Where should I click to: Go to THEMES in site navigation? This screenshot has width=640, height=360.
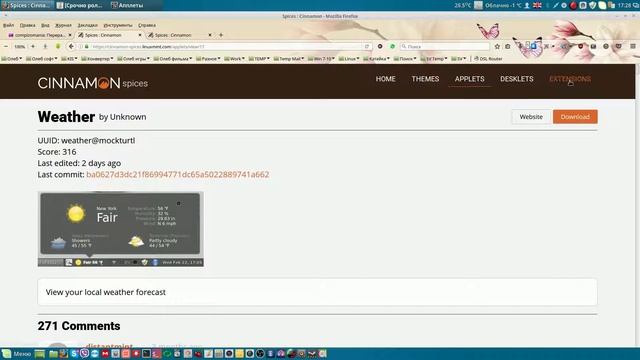point(425,79)
